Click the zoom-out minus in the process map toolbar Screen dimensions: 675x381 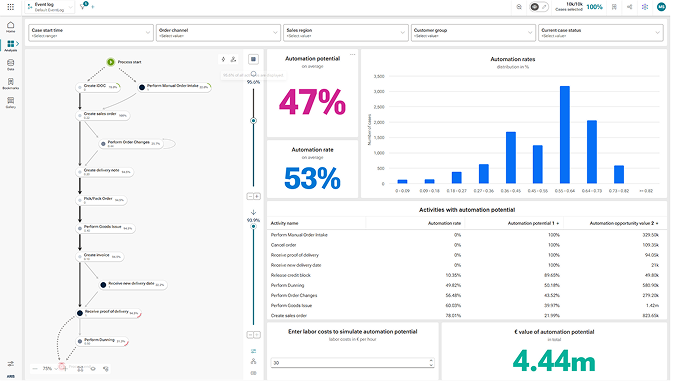tap(35, 369)
